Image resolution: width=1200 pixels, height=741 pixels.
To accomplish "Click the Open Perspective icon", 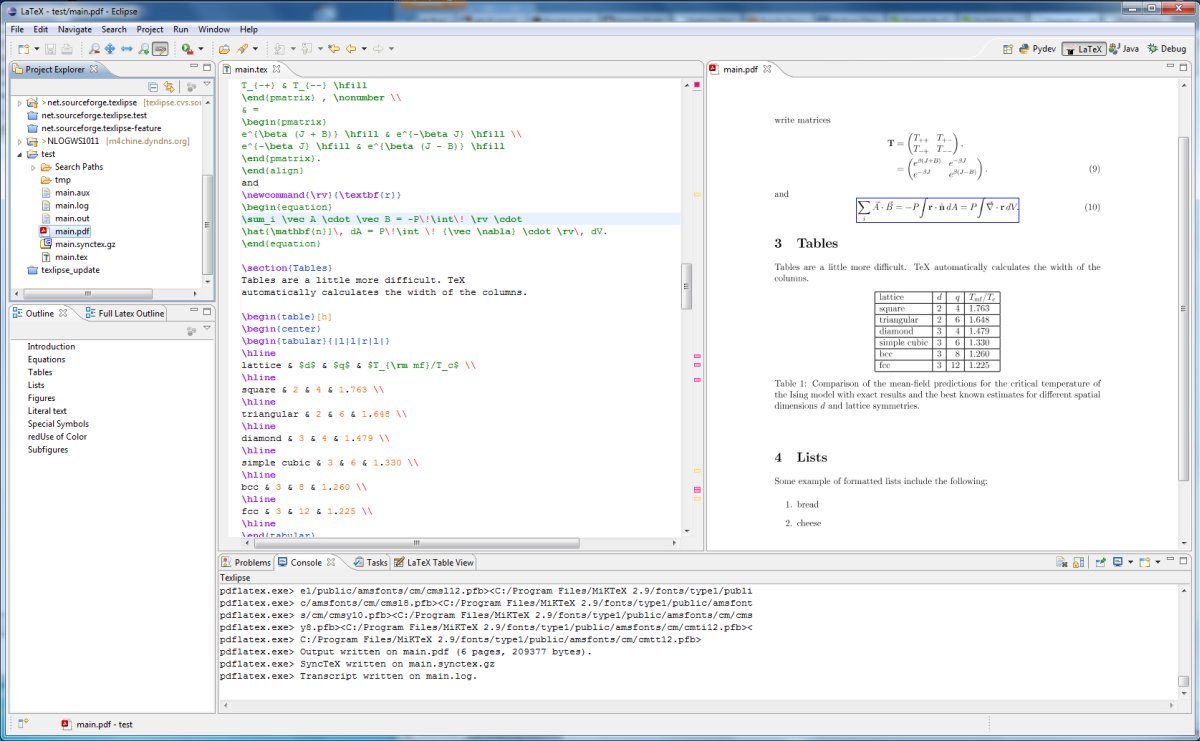I will 1009,48.
